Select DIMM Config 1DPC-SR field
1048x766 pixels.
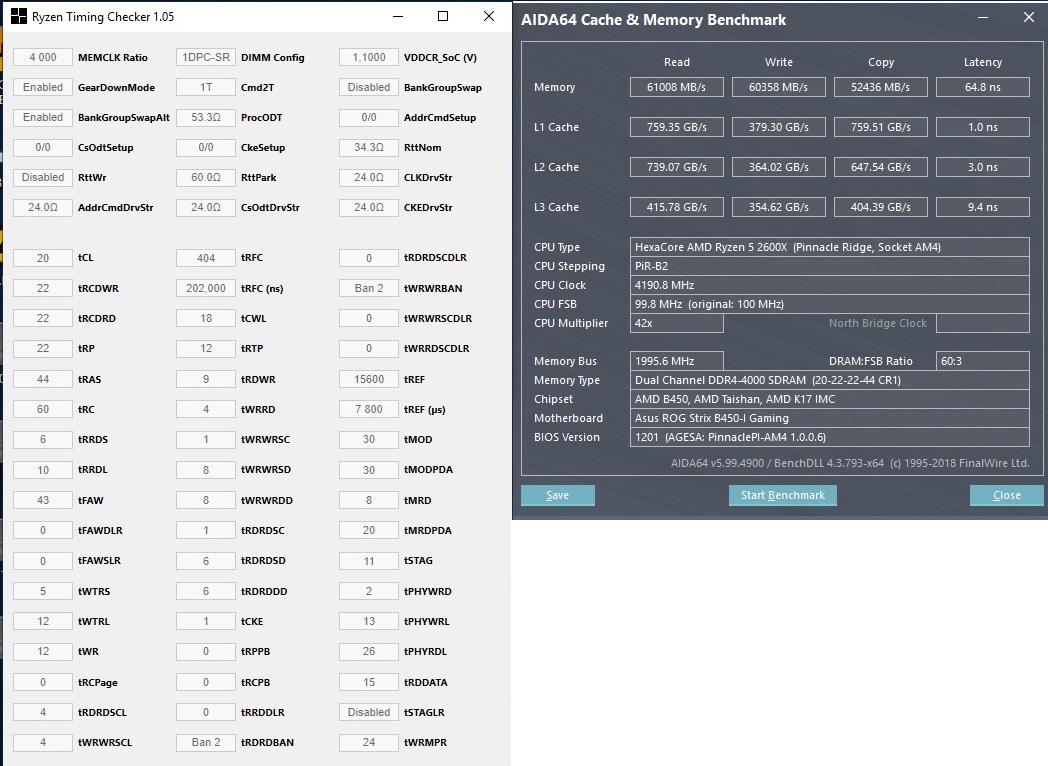point(206,57)
